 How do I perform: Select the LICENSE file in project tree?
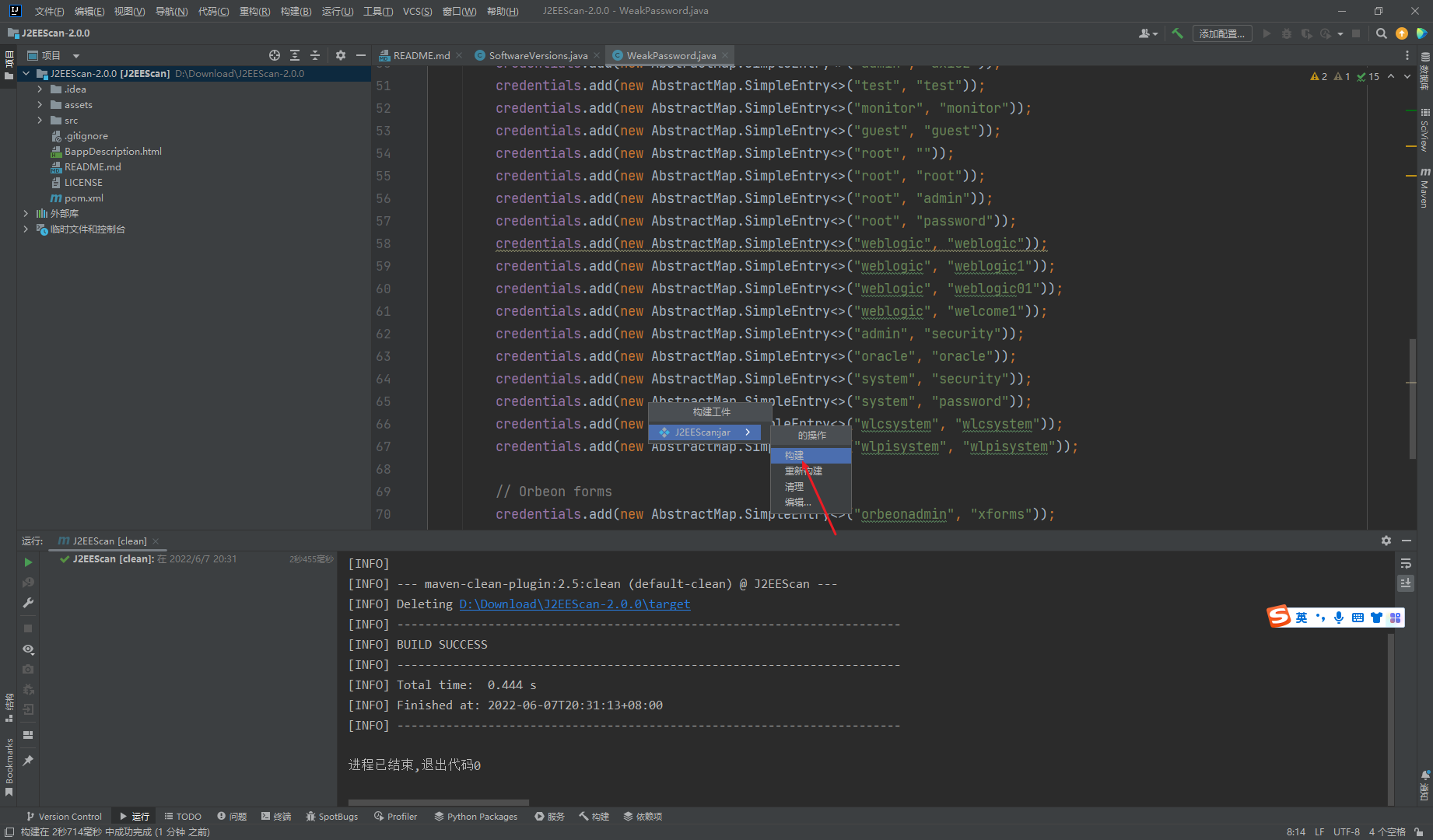click(x=77, y=183)
